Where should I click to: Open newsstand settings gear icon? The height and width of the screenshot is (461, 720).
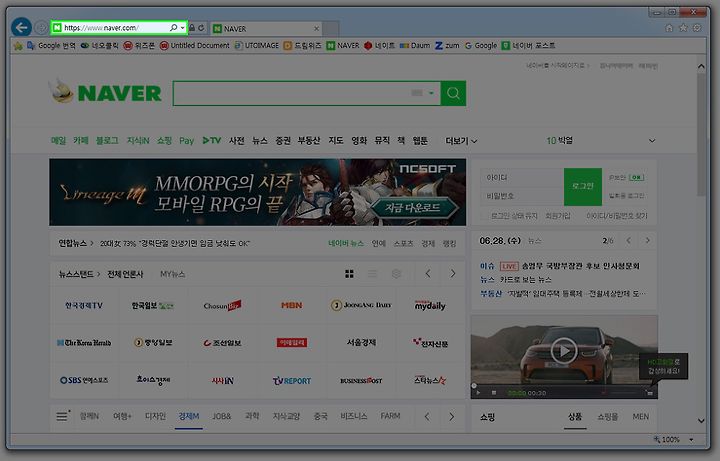tap(396, 274)
